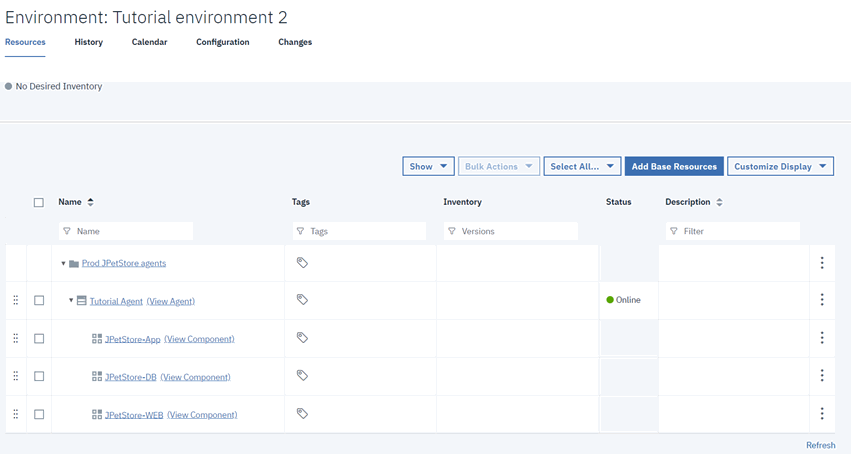This screenshot has width=851, height=454.
Task: Click the Inventory column header
Action: (x=462, y=202)
